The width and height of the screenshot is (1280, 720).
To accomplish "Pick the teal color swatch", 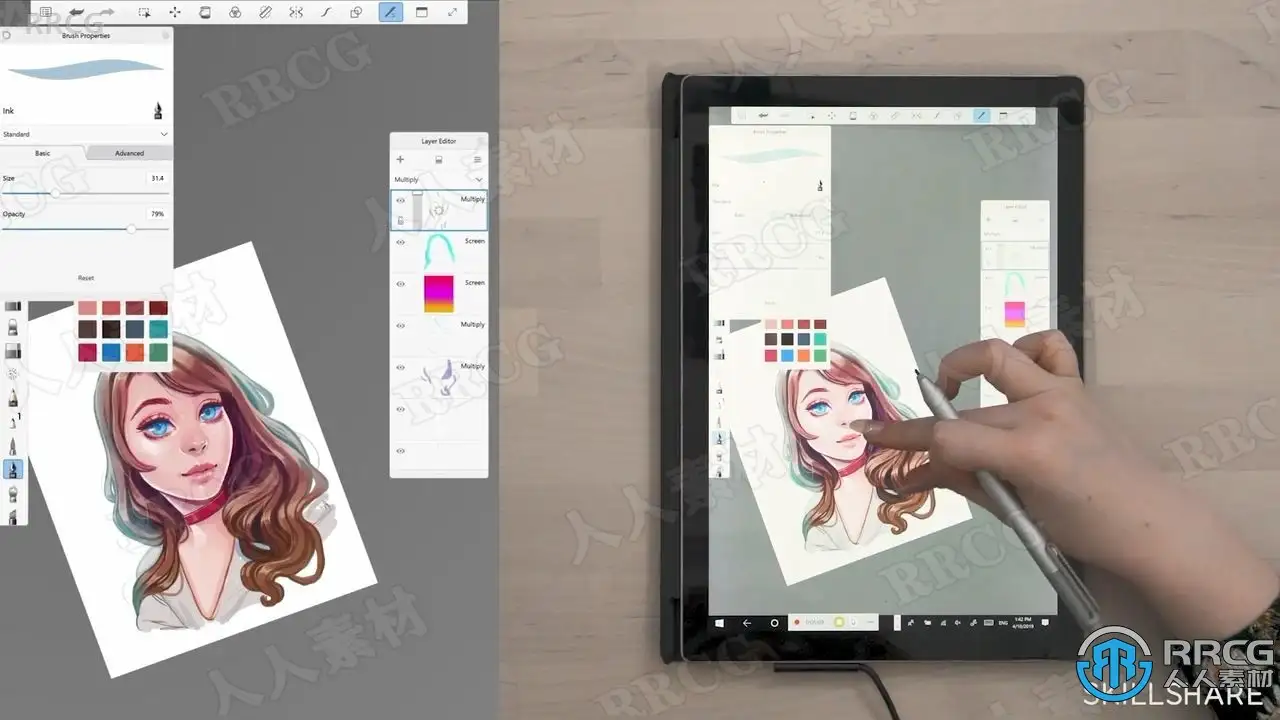I will tap(158, 329).
